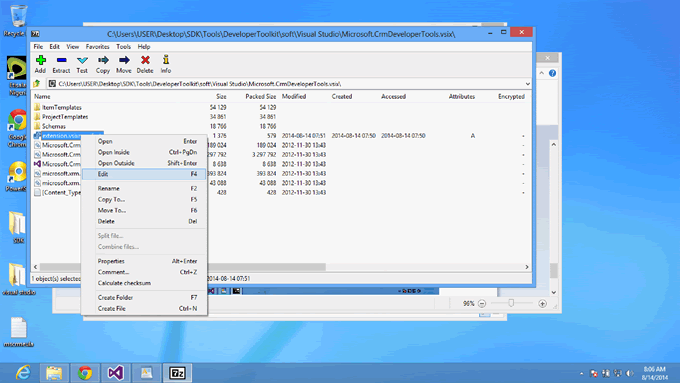
Task: Click zoom slider handle in background window
Action: coord(511,303)
